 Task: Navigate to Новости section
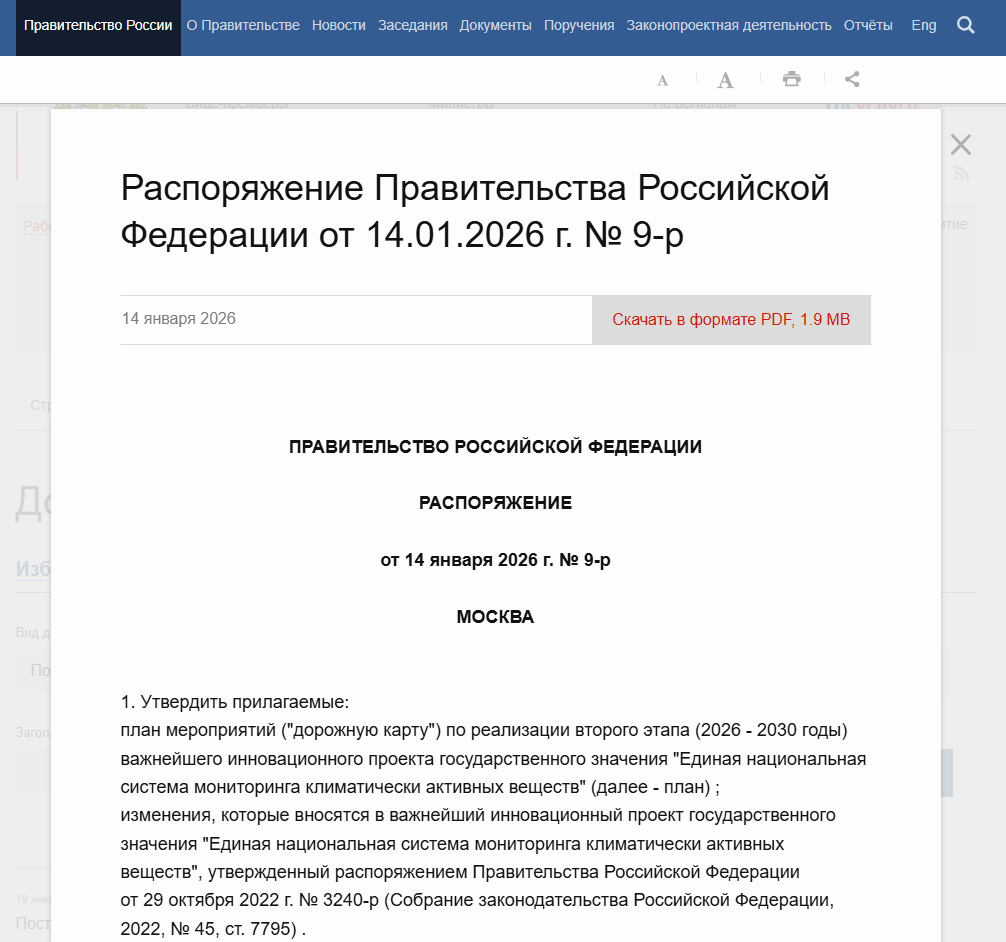click(x=338, y=26)
